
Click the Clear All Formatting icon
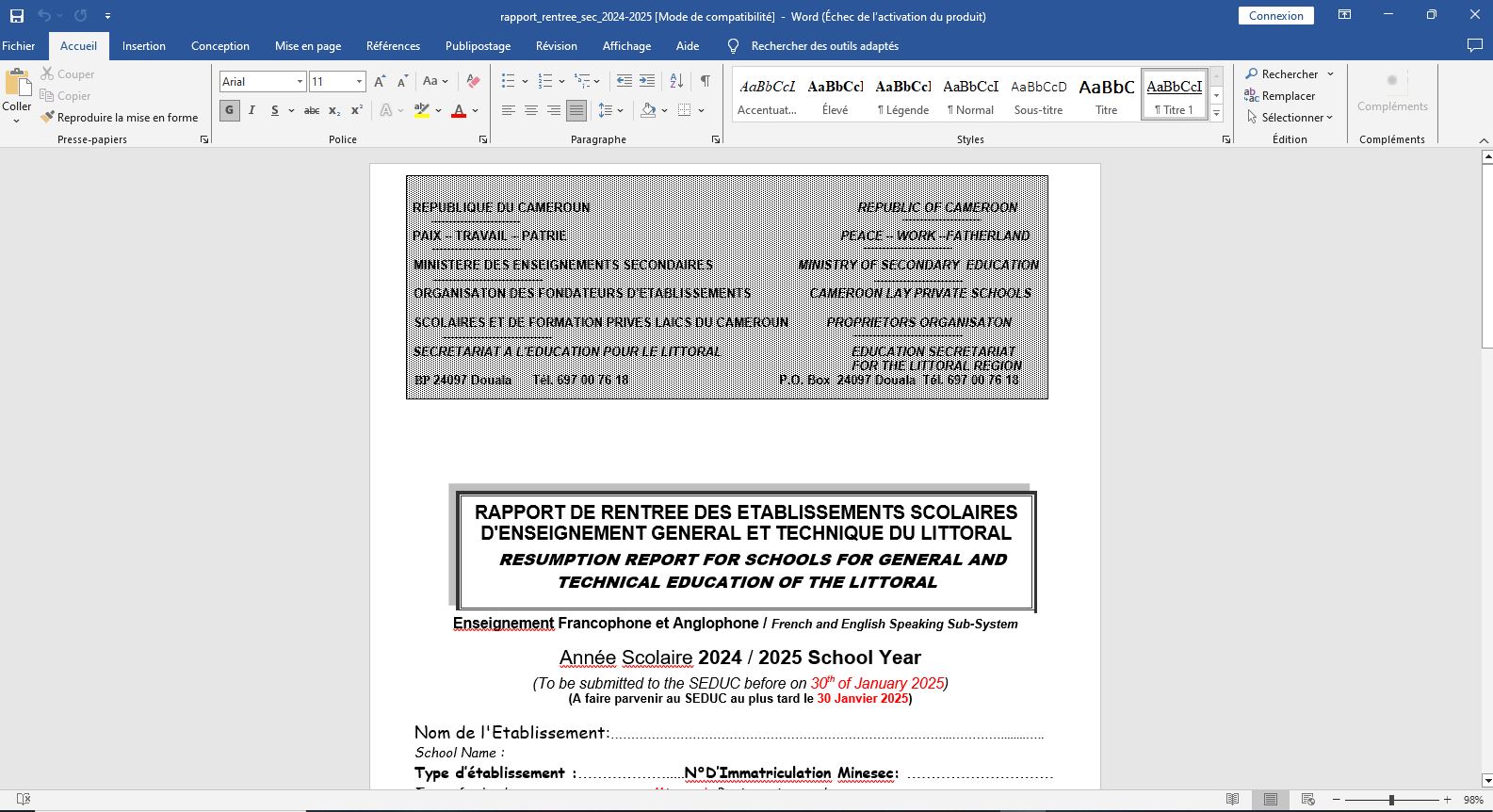click(473, 82)
